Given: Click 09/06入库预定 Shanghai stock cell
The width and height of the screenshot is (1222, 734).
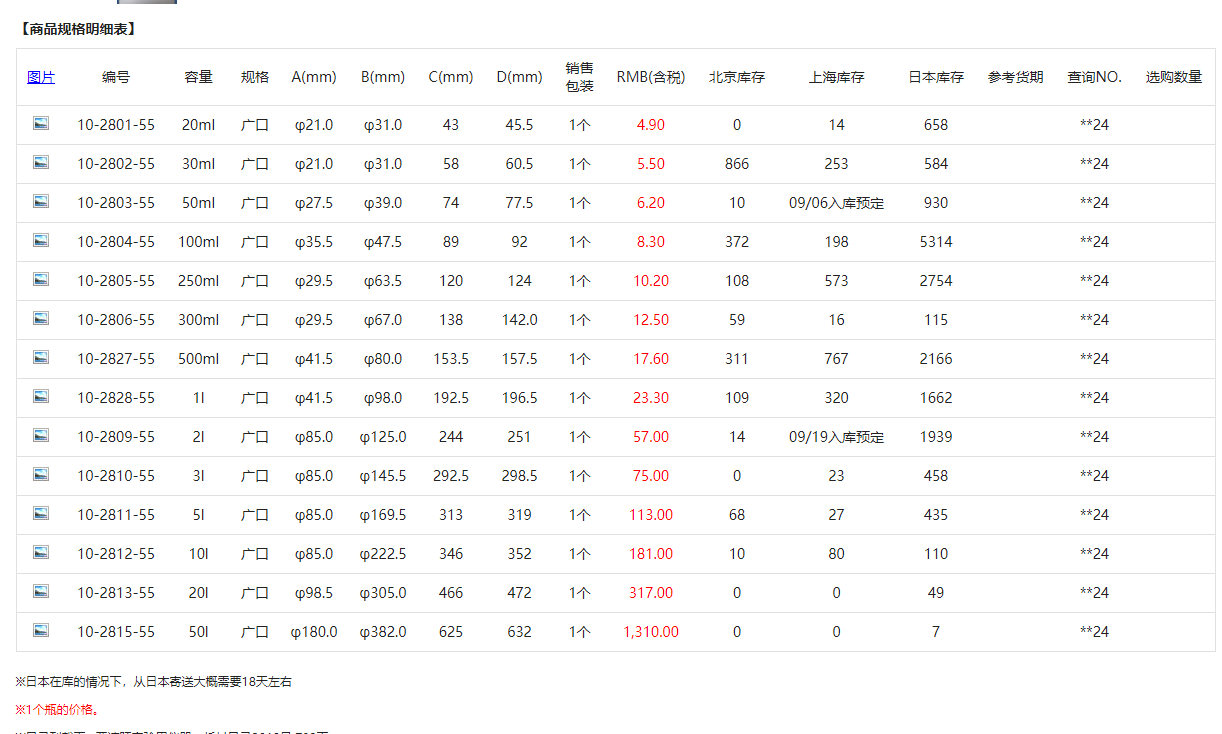Looking at the screenshot, I should tap(836, 203).
